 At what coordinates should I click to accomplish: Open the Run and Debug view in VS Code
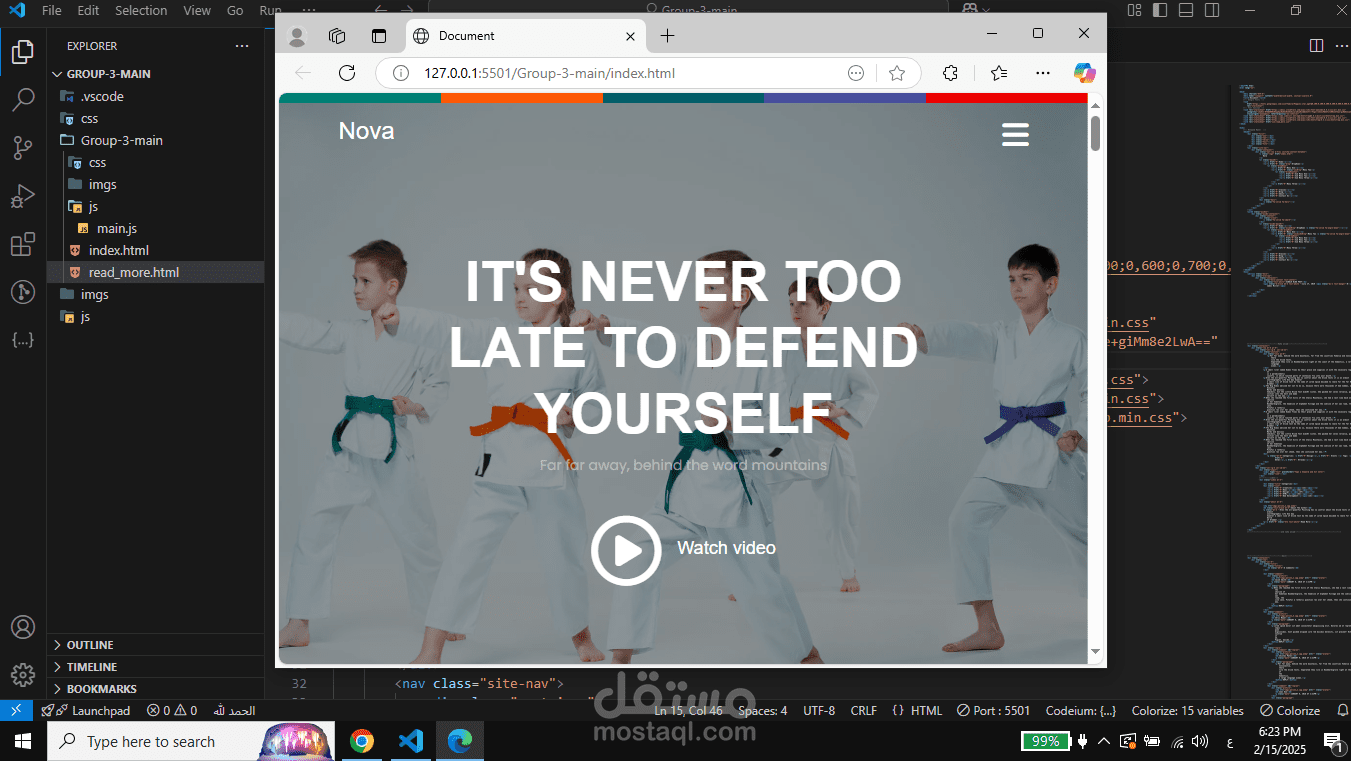pos(23,196)
